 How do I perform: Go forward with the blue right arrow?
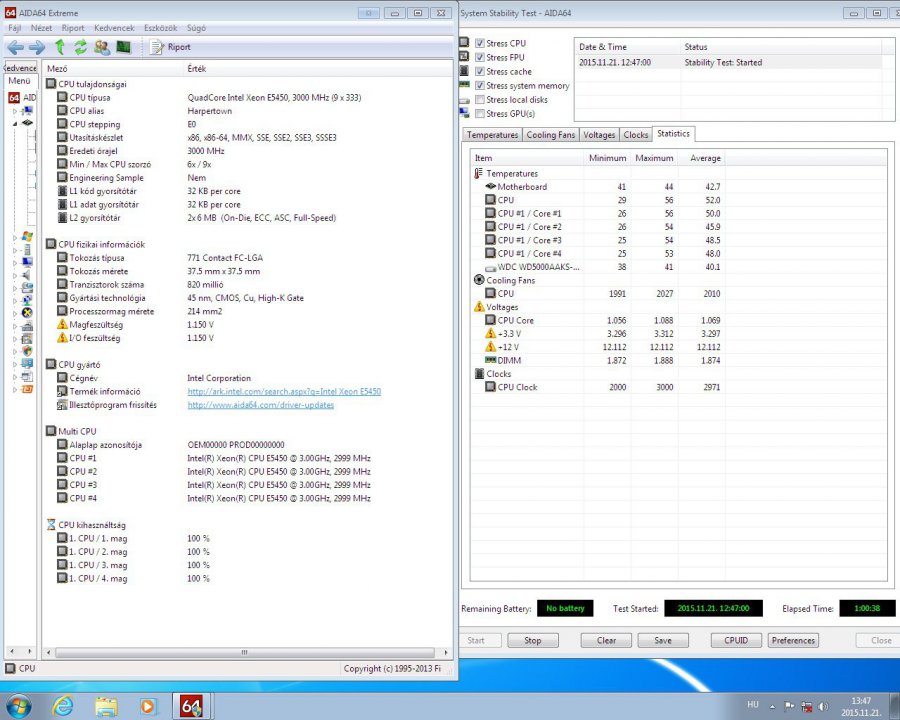pyautogui.click(x=37, y=47)
